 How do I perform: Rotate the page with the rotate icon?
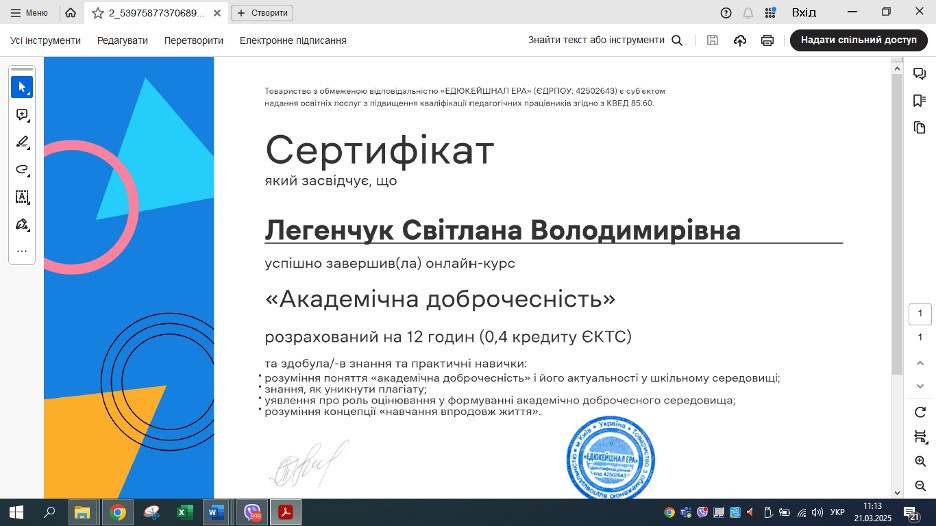click(920, 412)
